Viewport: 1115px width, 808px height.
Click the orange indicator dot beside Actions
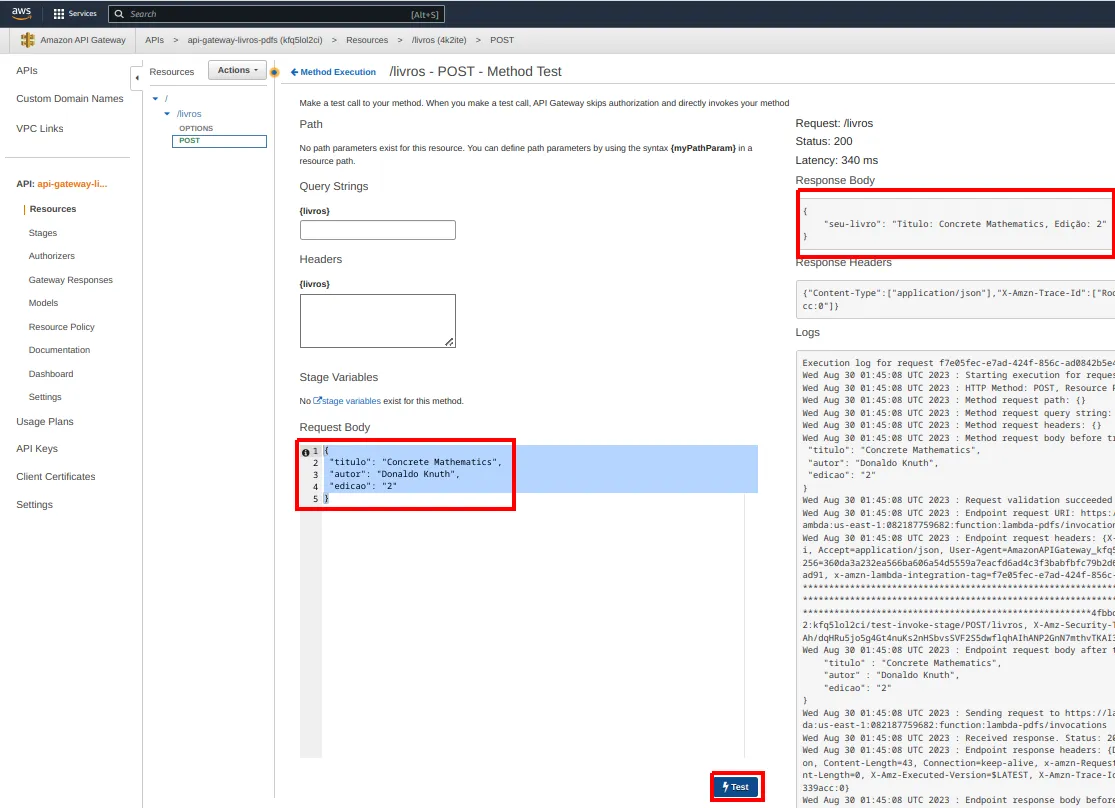pyautogui.click(x=274, y=72)
